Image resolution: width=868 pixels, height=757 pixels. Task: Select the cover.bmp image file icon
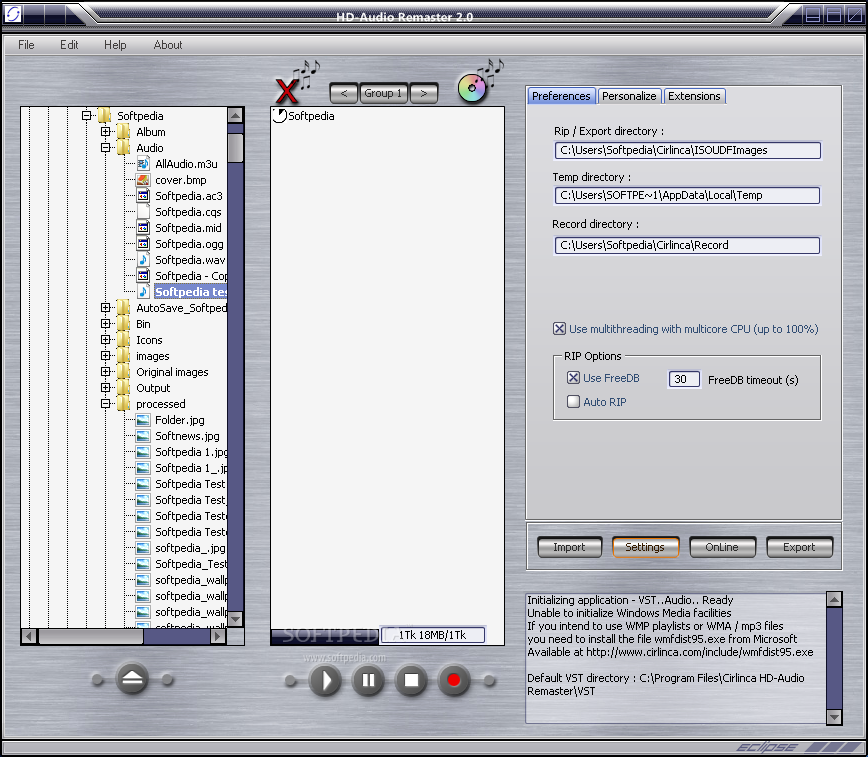click(x=143, y=180)
